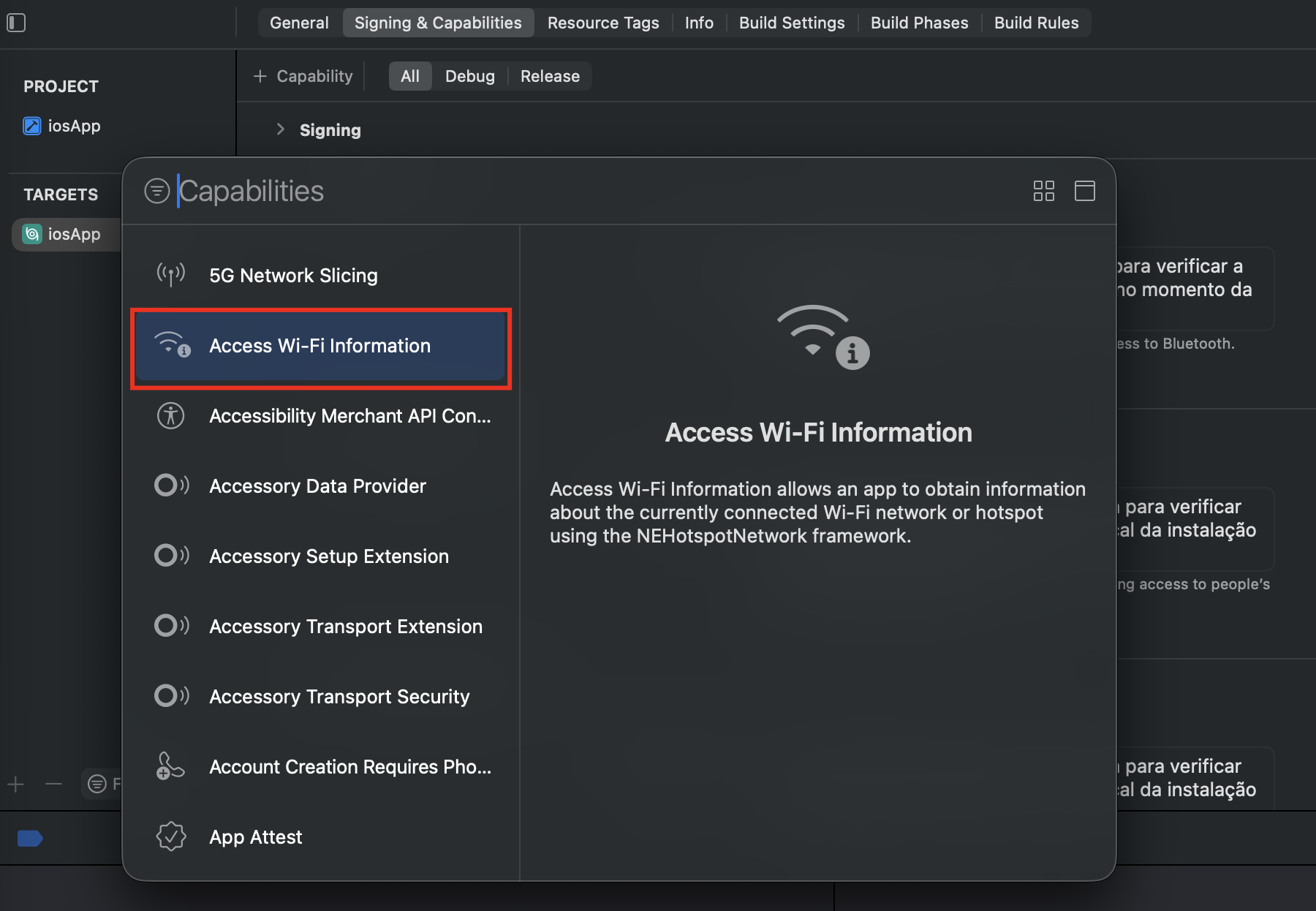The height and width of the screenshot is (911, 1316).
Task: Click the Accessory Transport Security icon
Action: (x=172, y=696)
